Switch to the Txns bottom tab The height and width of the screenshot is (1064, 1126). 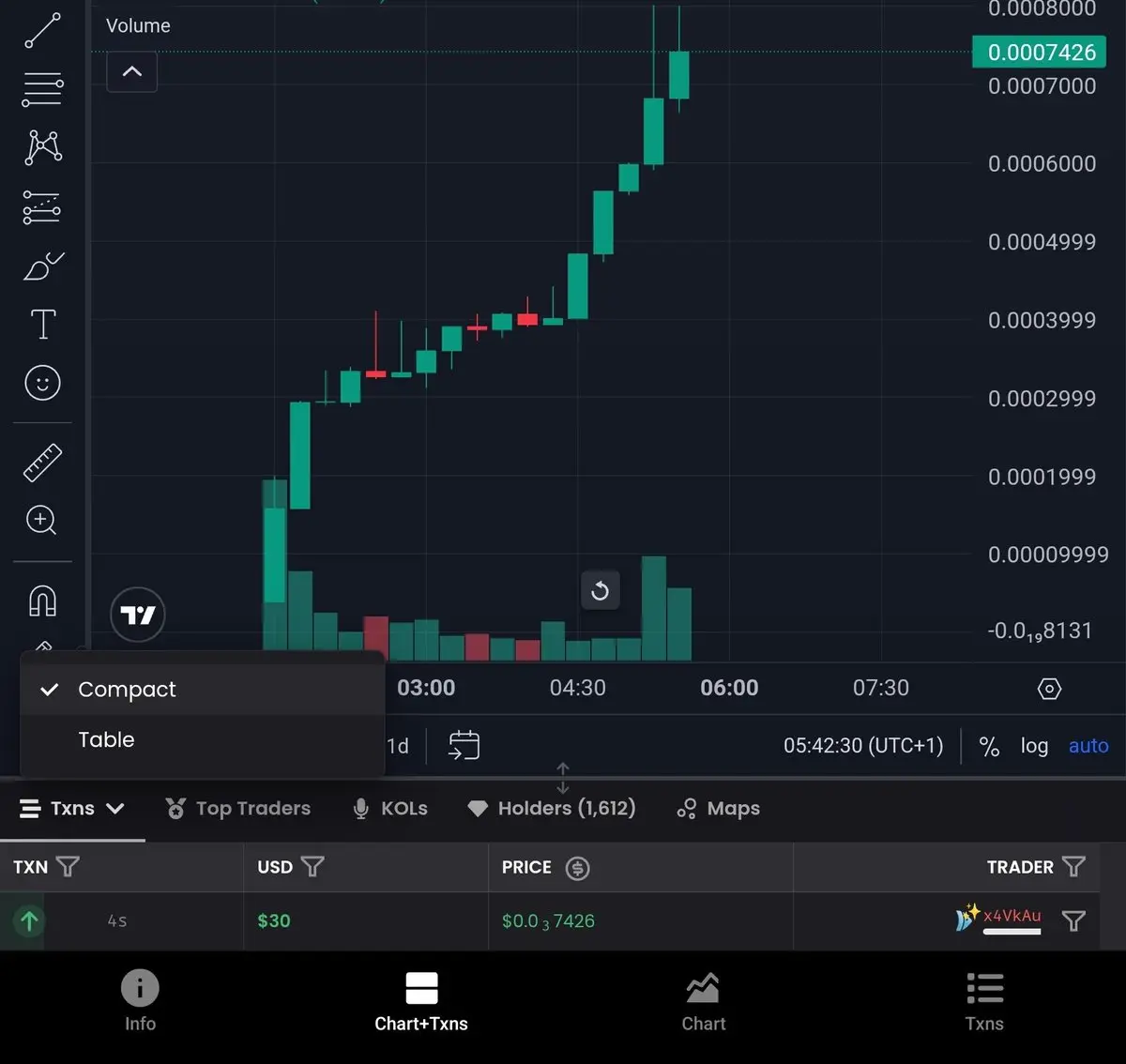point(984,1000)
